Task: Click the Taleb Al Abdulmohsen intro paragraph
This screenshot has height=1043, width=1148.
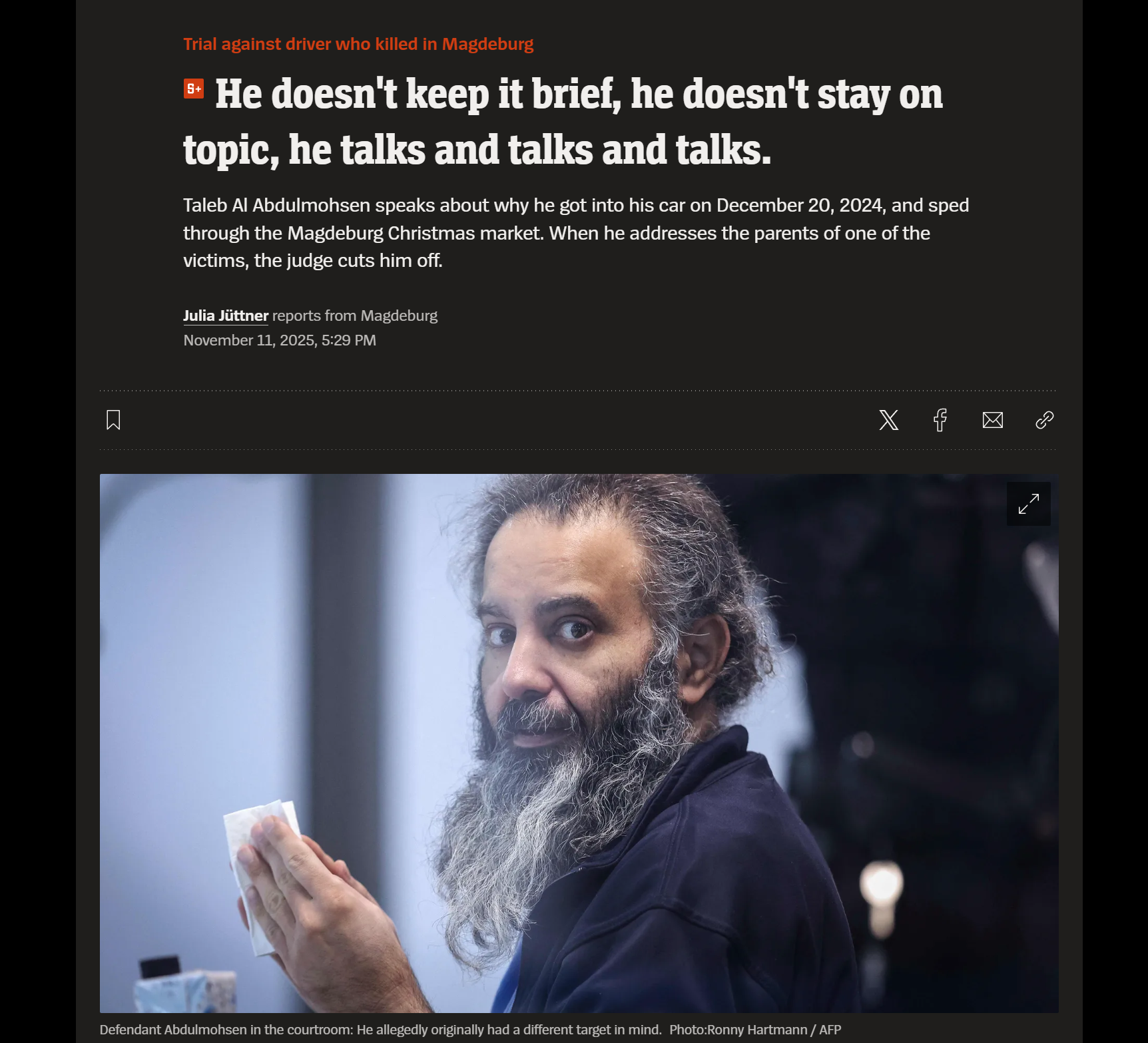Action: 576,233
